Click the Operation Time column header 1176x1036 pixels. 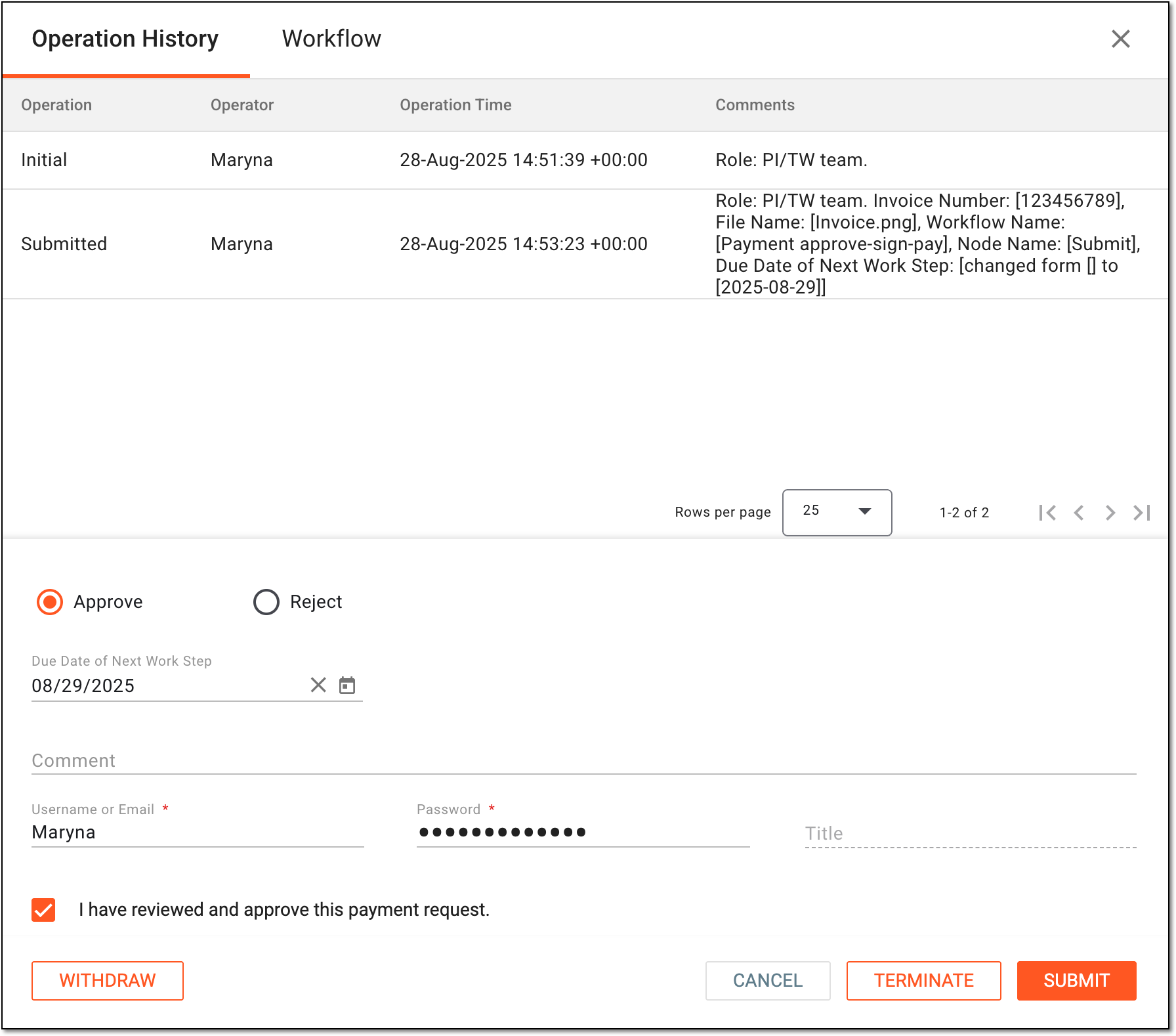point(455,105)
